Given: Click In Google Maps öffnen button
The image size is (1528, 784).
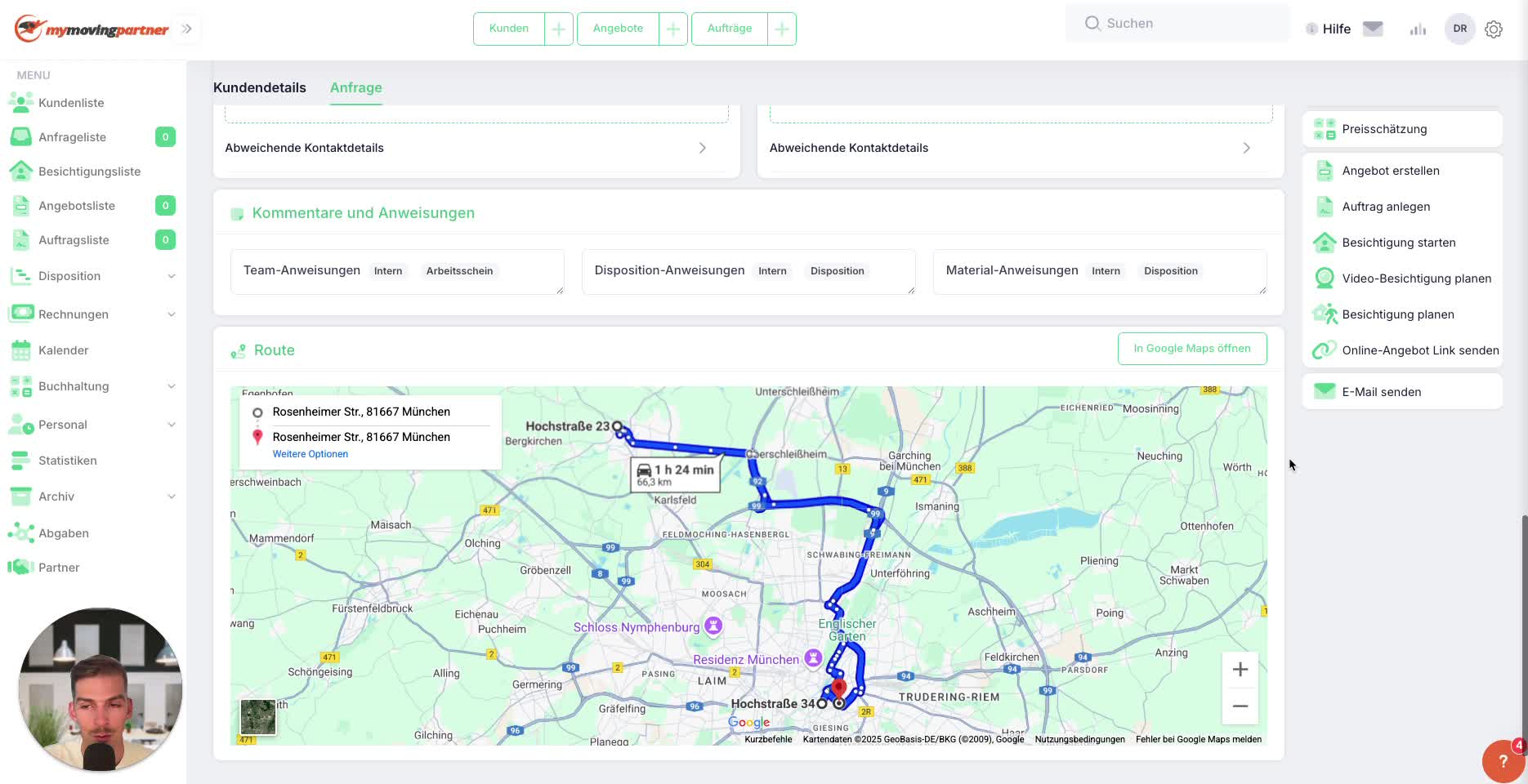Looking at the screenshot, I should (x=1192, y=349).
